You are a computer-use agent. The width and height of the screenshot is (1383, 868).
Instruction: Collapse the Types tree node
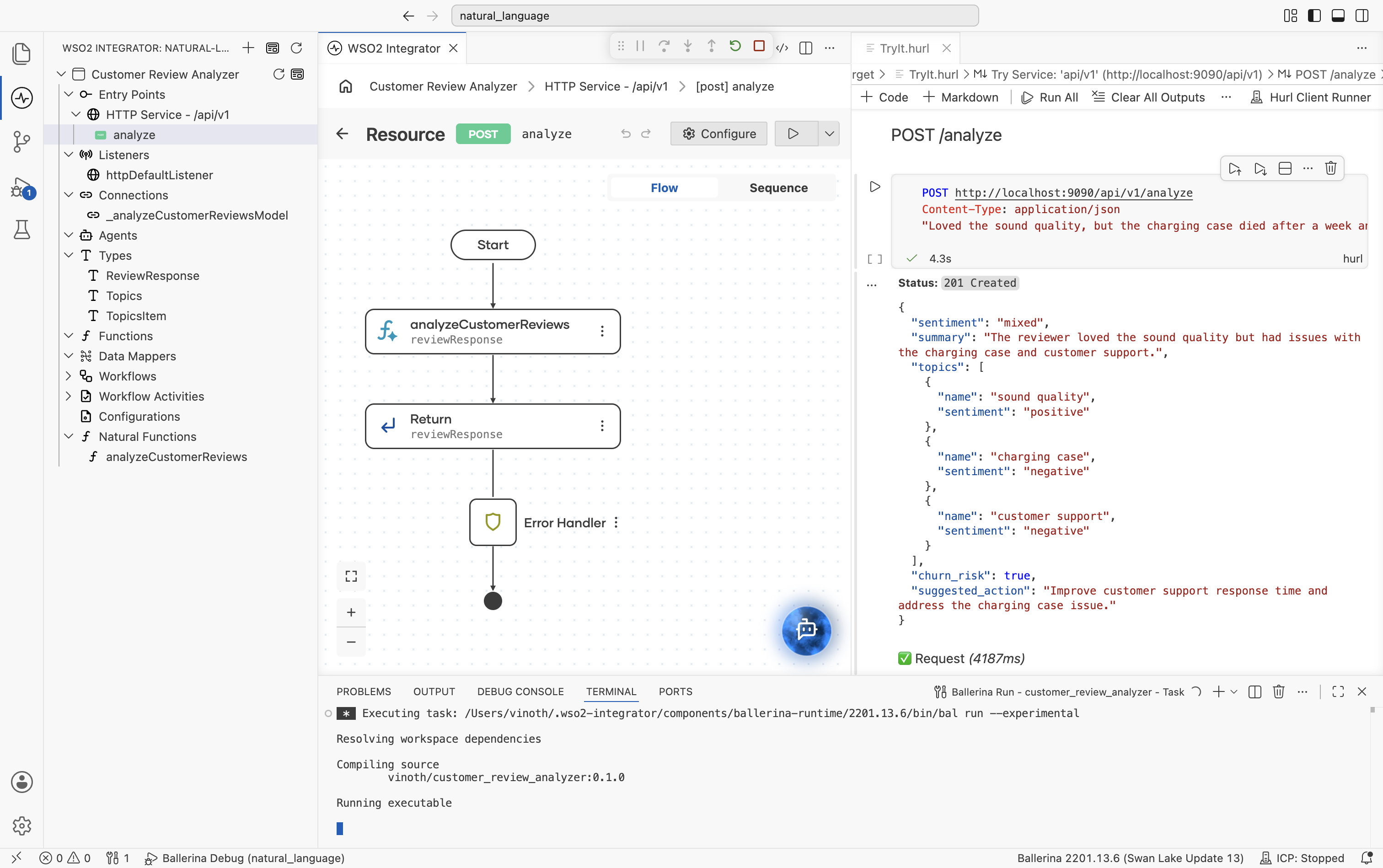click(x=68, y=256)
